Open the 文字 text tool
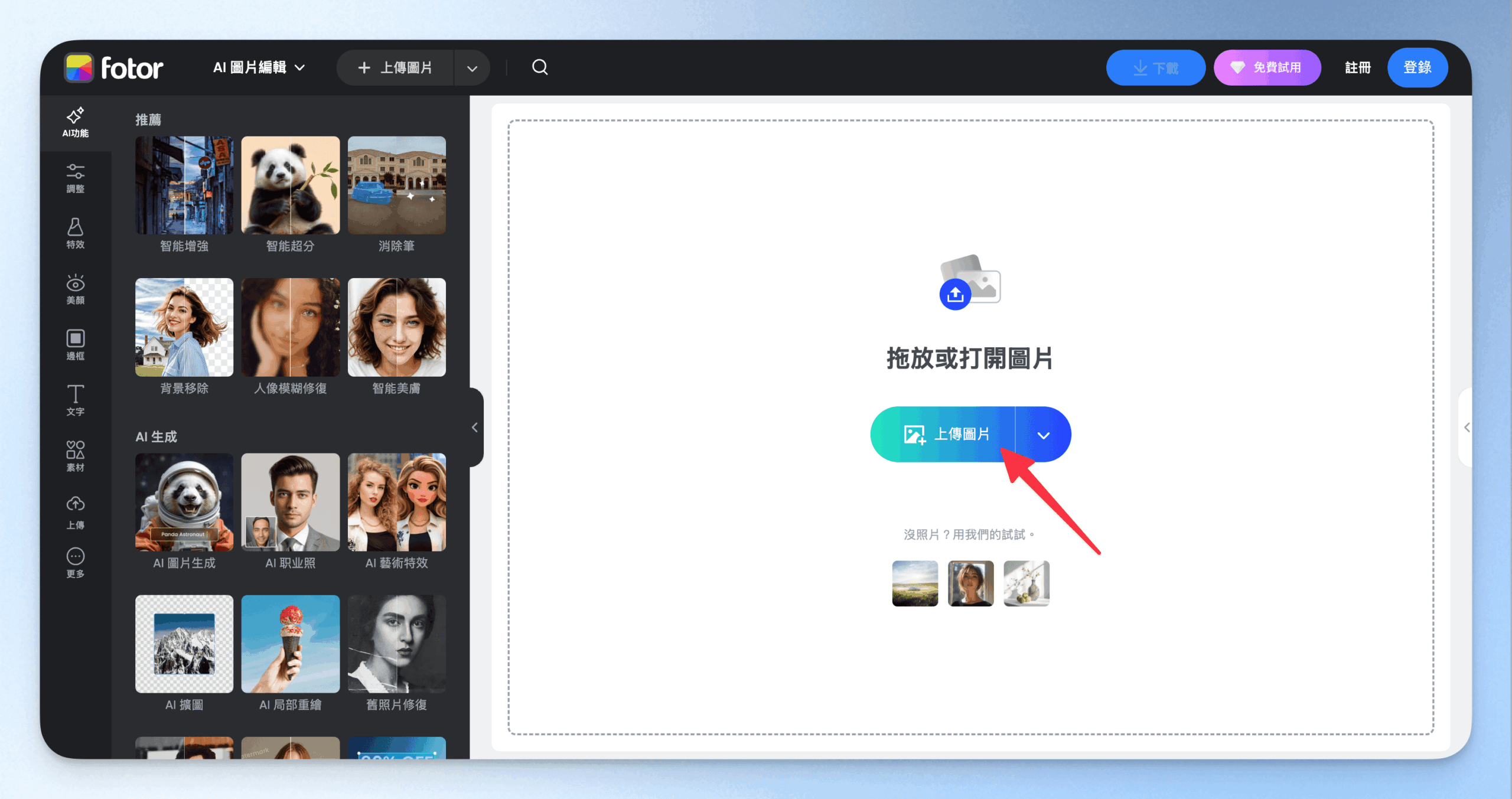The image size is (1512, 799). [76, 400]
